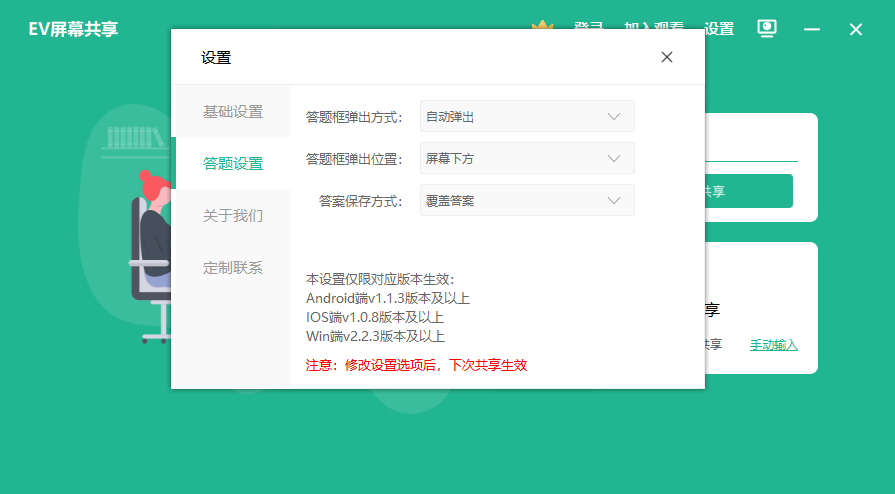
Task: Click the screen-cast monitor icon in title bar
Action: tap(767, 28)
